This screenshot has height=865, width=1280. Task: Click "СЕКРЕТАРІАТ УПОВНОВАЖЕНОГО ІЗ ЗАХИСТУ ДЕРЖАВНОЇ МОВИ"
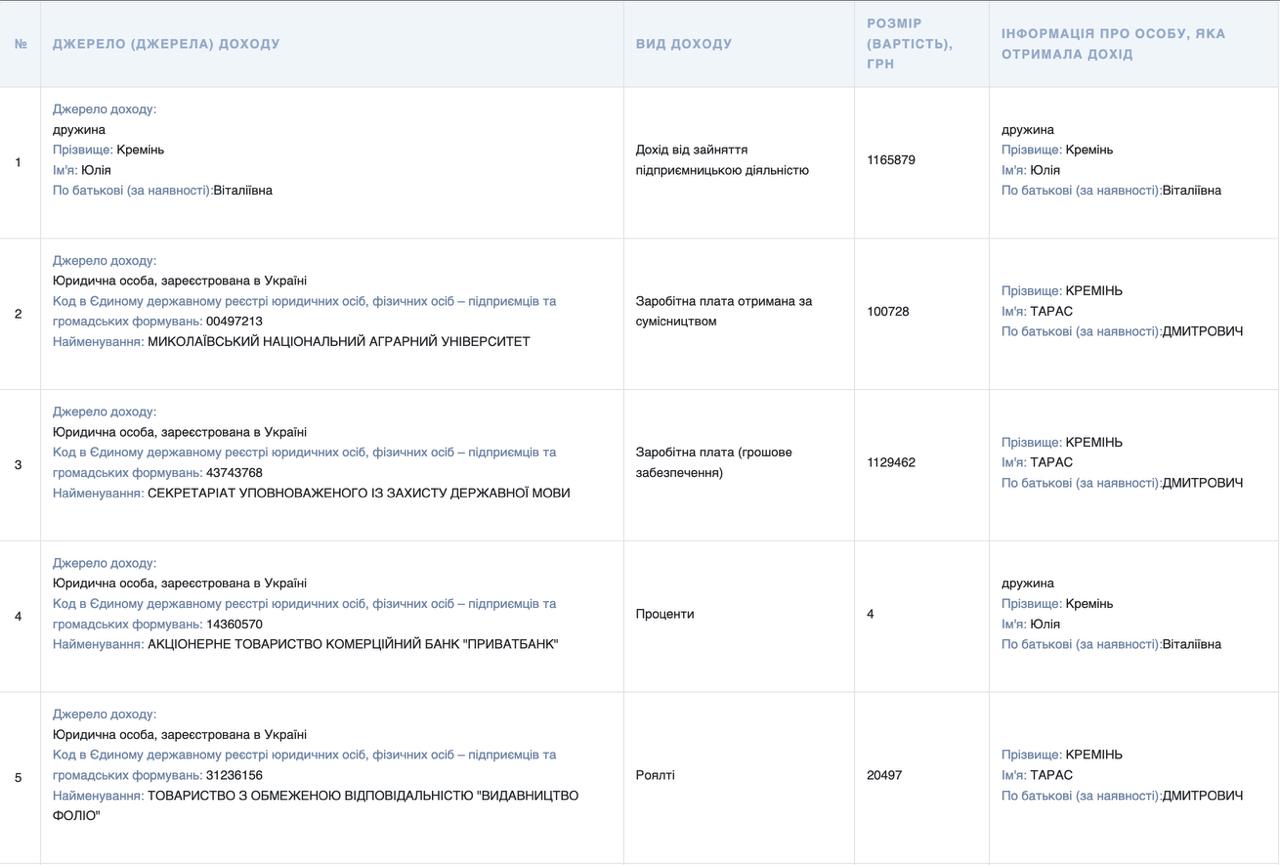(x=358, y=493)
